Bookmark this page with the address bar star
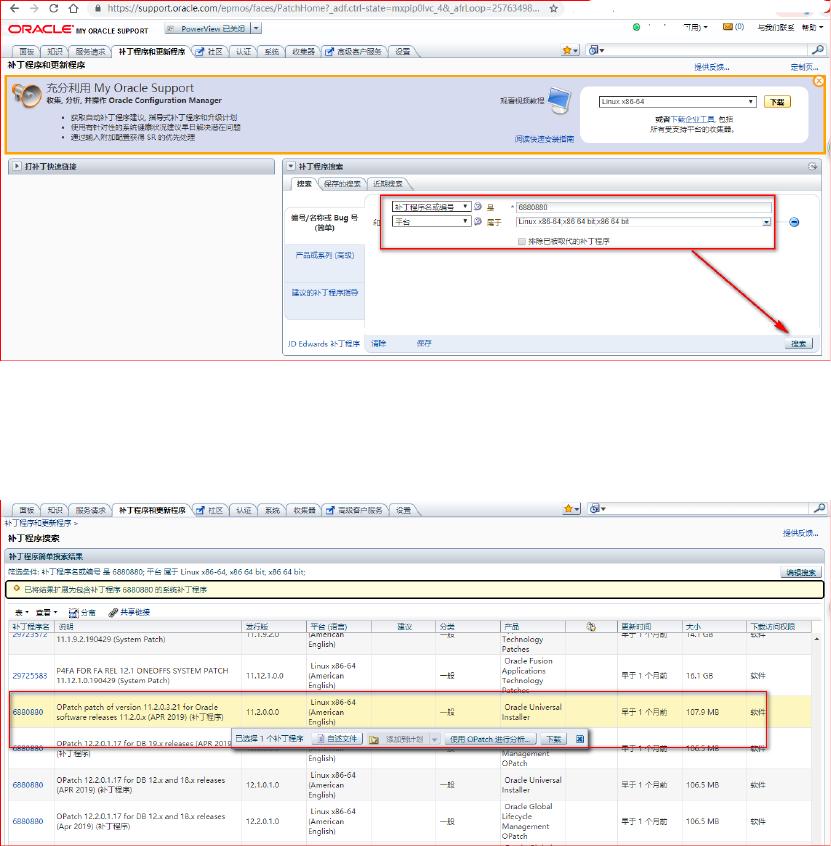The image size is (831, 846). click(x=554, y=8)
